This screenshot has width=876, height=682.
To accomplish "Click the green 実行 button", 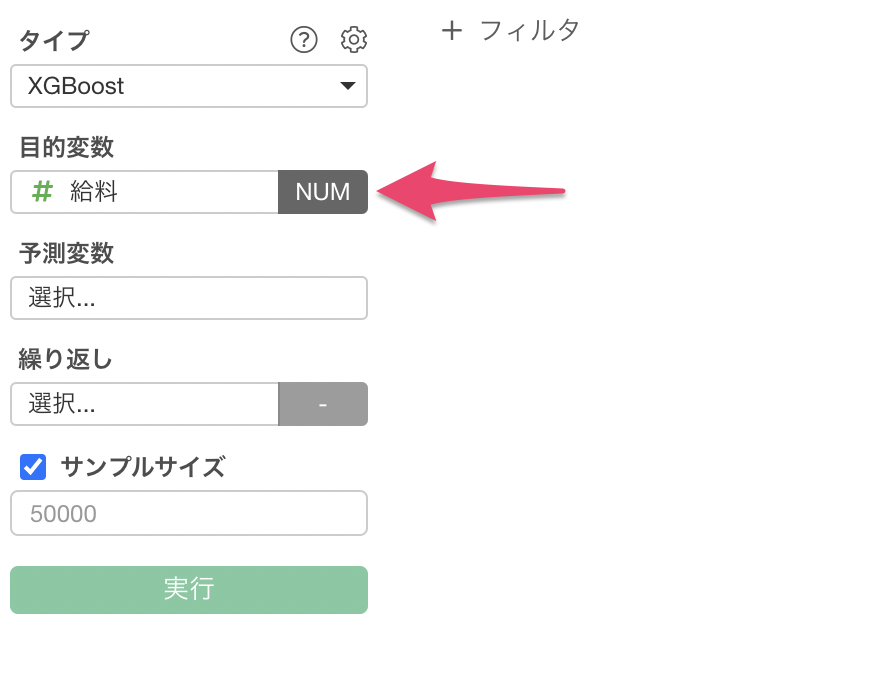I will 189,590.
